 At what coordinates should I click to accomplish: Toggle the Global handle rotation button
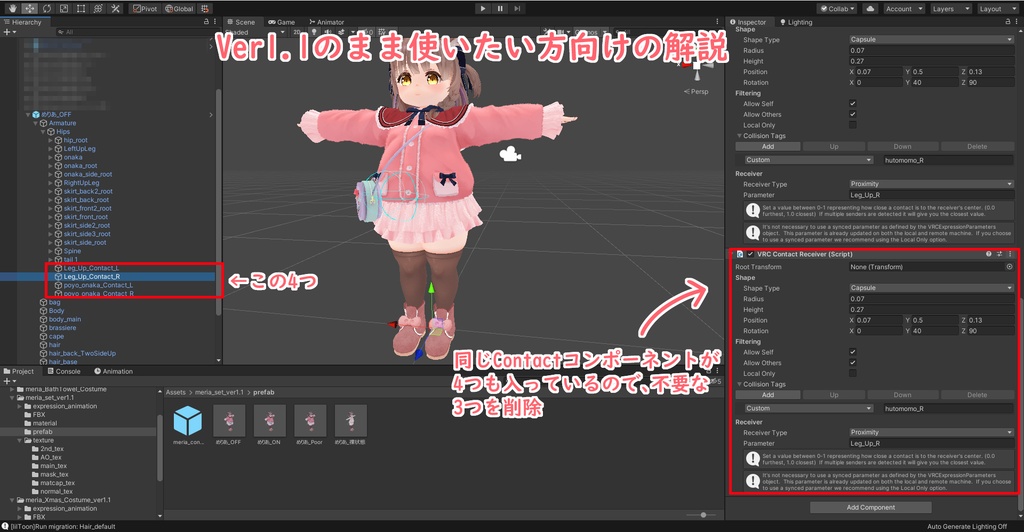point(178,8)
